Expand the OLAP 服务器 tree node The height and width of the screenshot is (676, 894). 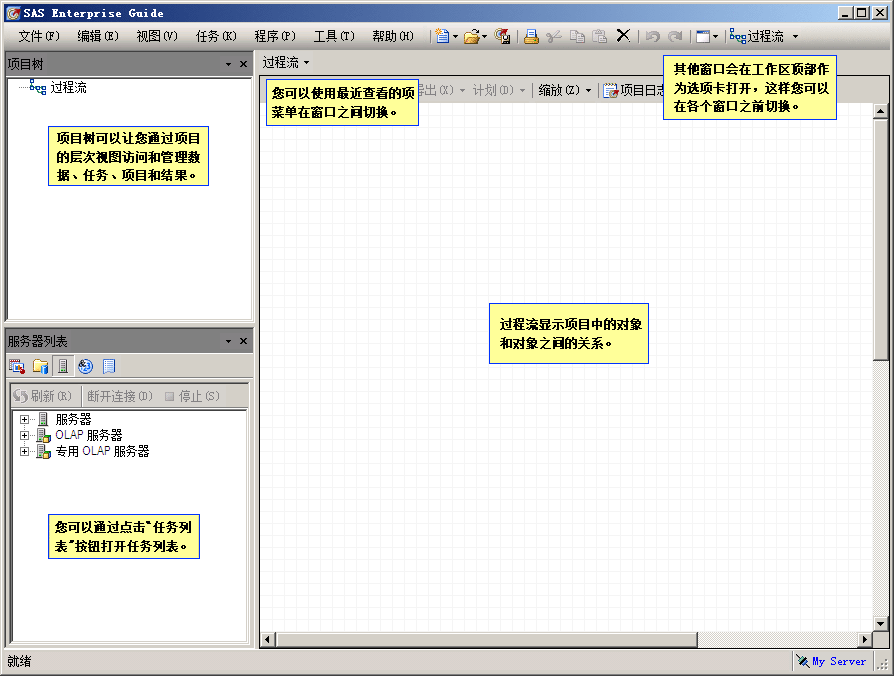pyautogui.click(x=24, y=435)
